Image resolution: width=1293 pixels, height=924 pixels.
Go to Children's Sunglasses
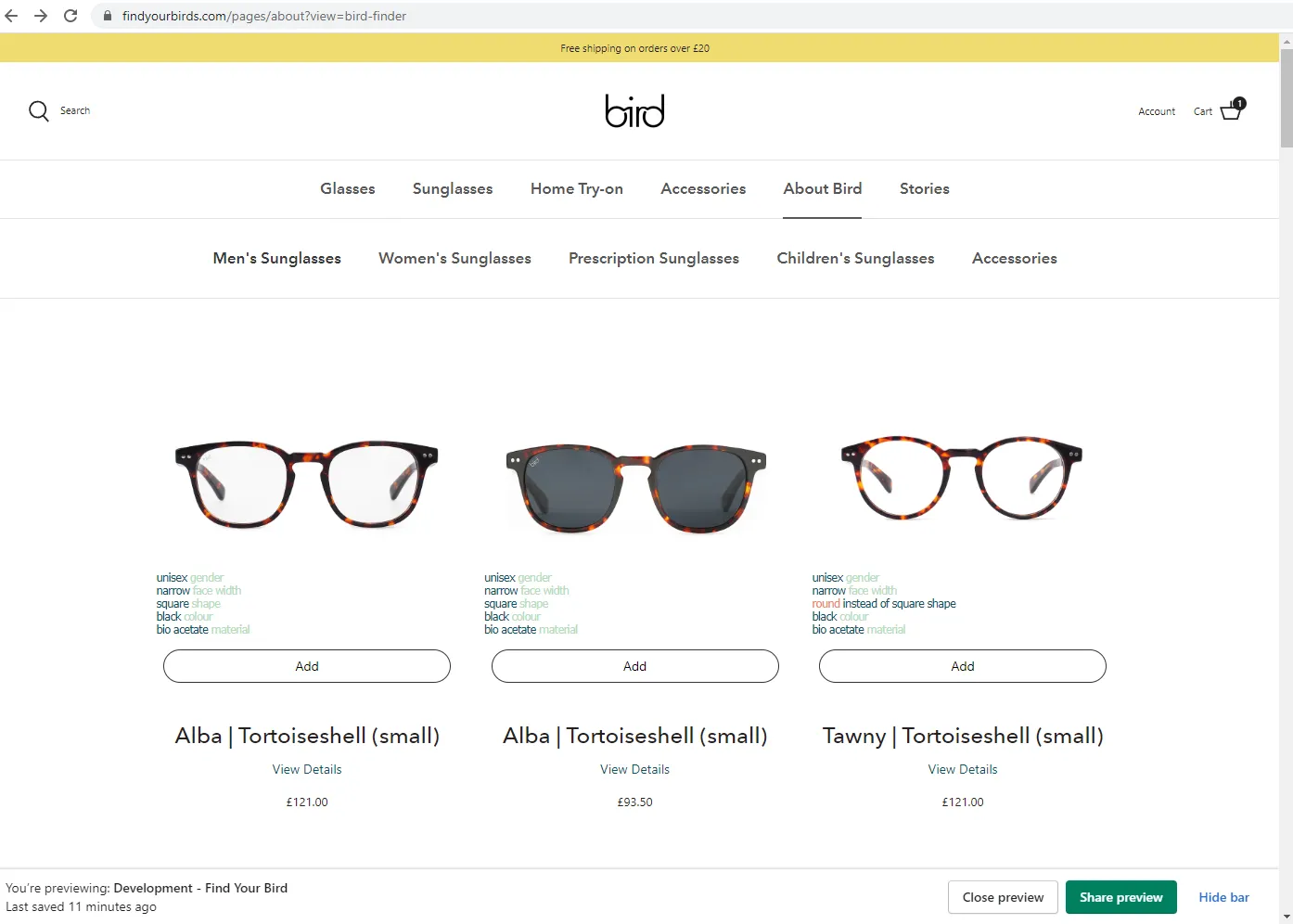[x=855, y=258]
